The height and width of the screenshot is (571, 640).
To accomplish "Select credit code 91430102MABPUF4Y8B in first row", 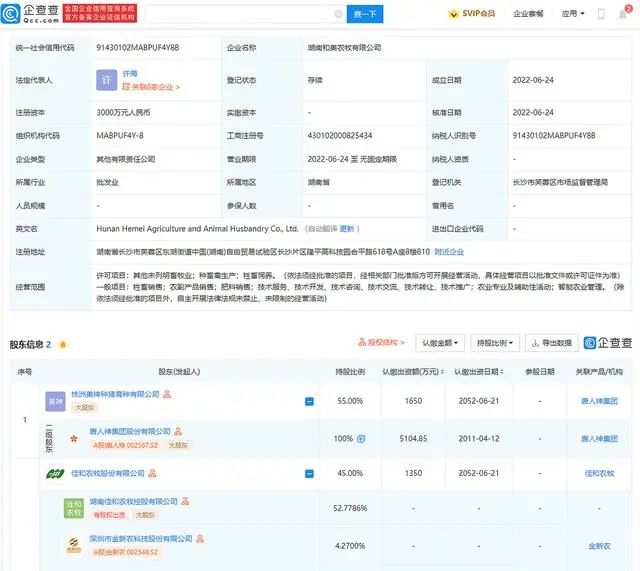I will pyautogui.click(x=138, y=48).
